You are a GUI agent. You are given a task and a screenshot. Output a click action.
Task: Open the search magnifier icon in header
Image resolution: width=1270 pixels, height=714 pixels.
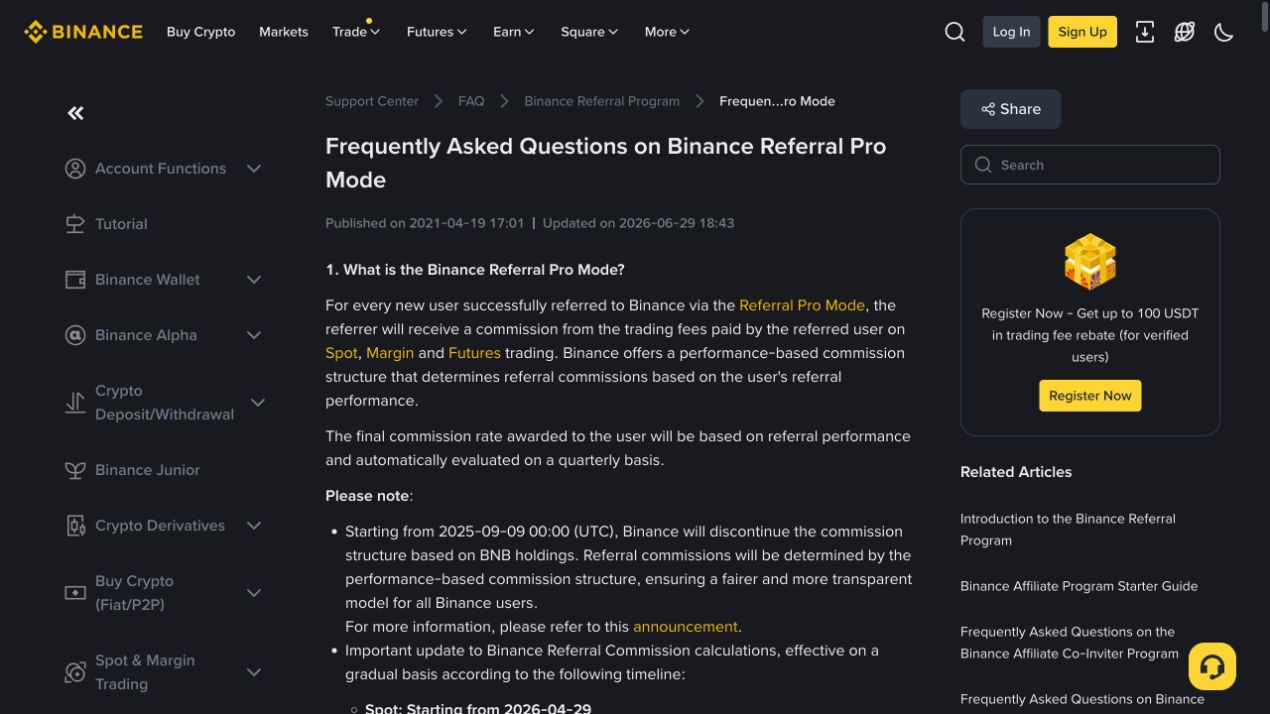click(x=955, y=32)
